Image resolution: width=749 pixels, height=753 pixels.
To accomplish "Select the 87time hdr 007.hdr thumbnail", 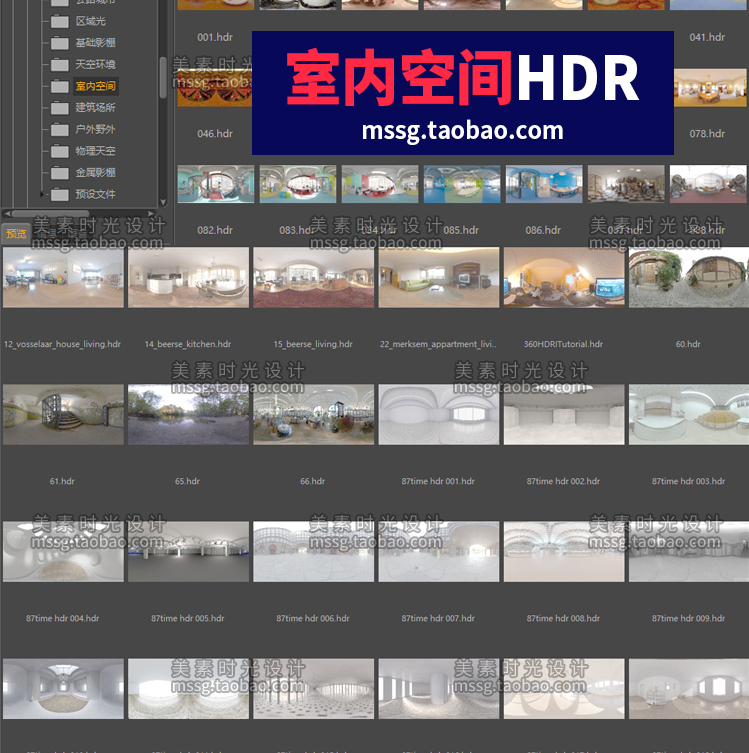I will (439, 552).
